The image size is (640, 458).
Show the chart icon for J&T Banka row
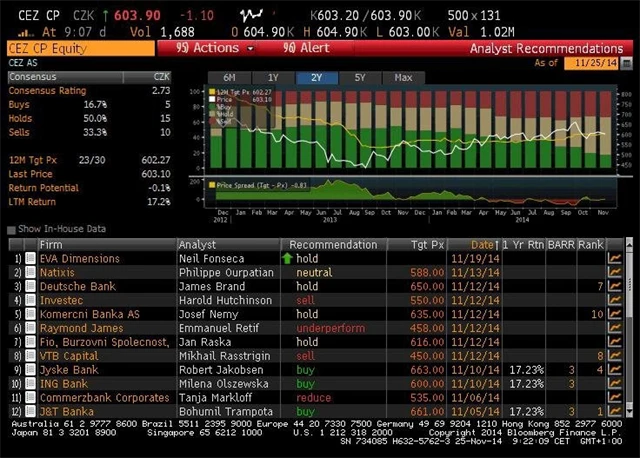(614, 411)
